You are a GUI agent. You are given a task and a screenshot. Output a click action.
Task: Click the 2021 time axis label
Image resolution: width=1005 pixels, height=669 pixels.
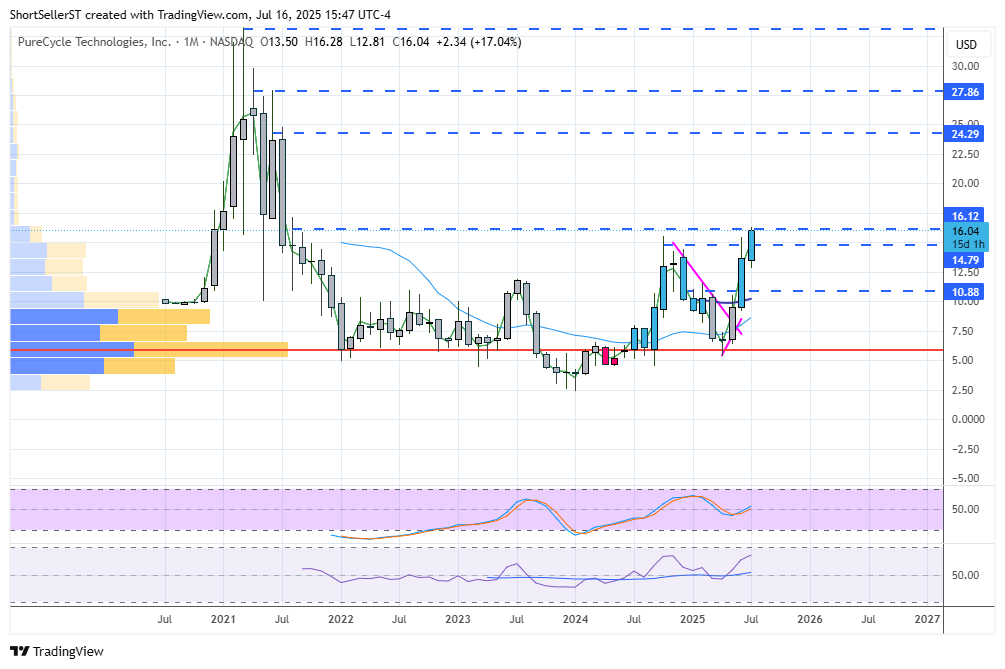(x=223, y=619)
